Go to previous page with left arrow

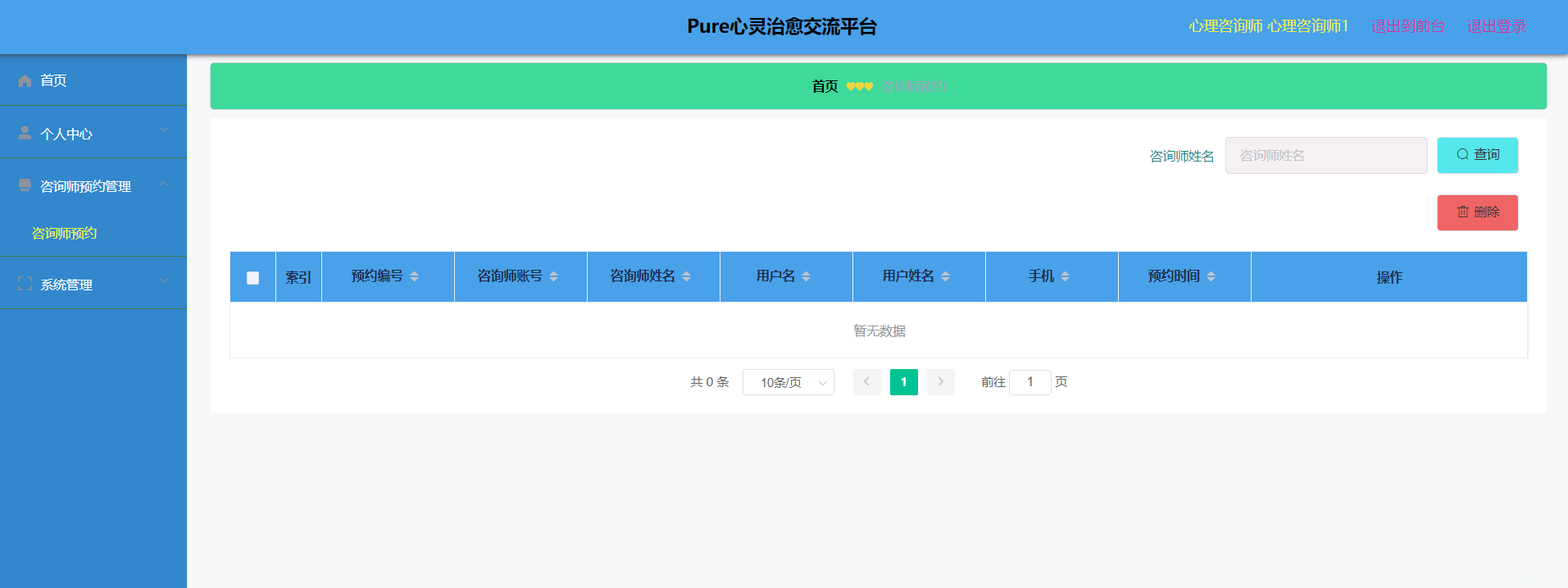click(867, 382)
